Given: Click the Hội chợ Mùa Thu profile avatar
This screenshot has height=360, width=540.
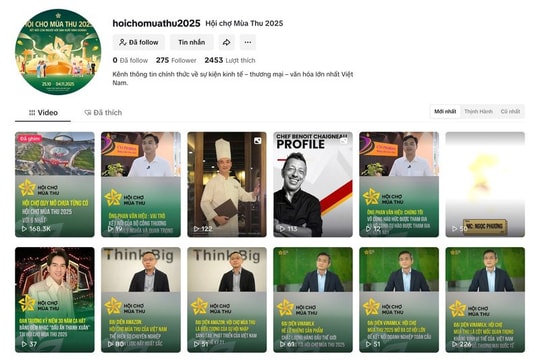Looking at the screenshot, I should tap(58, 52).
